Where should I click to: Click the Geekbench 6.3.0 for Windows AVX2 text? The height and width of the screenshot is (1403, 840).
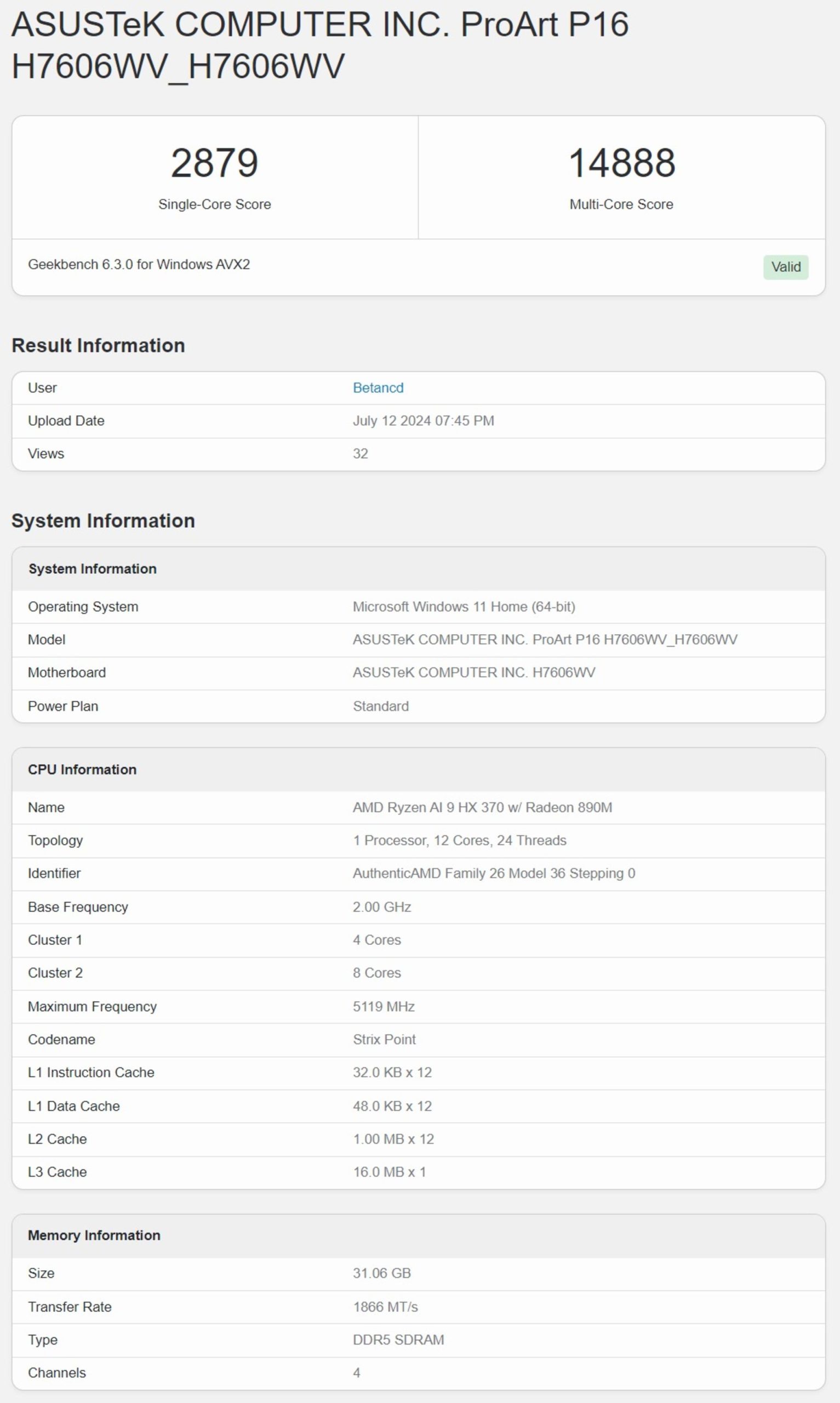point(139,264)
